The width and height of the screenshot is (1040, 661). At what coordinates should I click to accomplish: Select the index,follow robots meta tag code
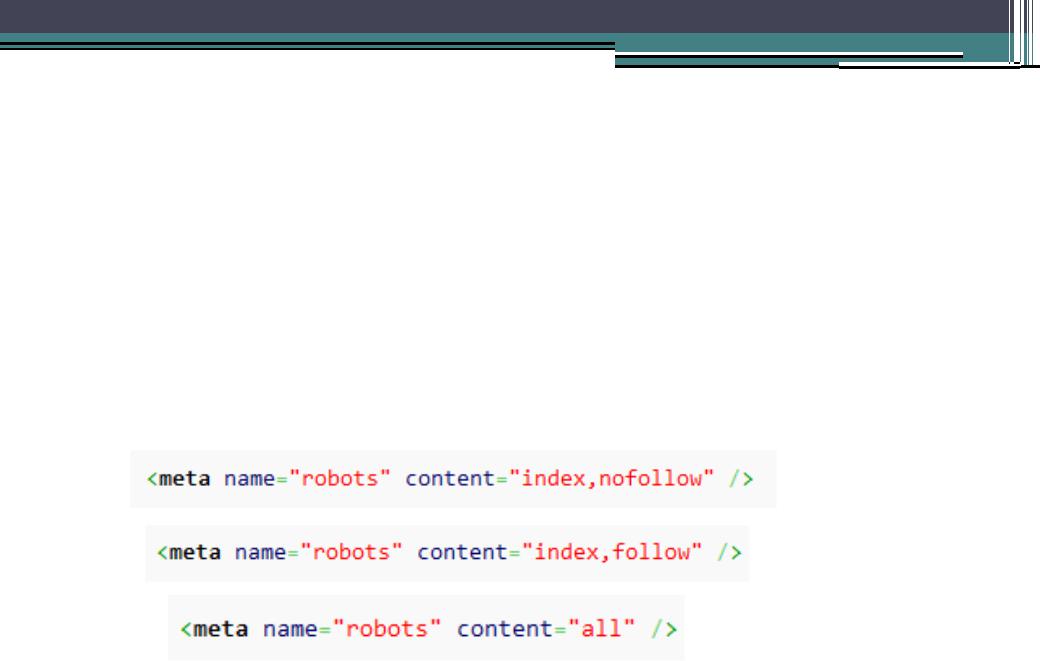pyautogui.click(x=447, y=553)
